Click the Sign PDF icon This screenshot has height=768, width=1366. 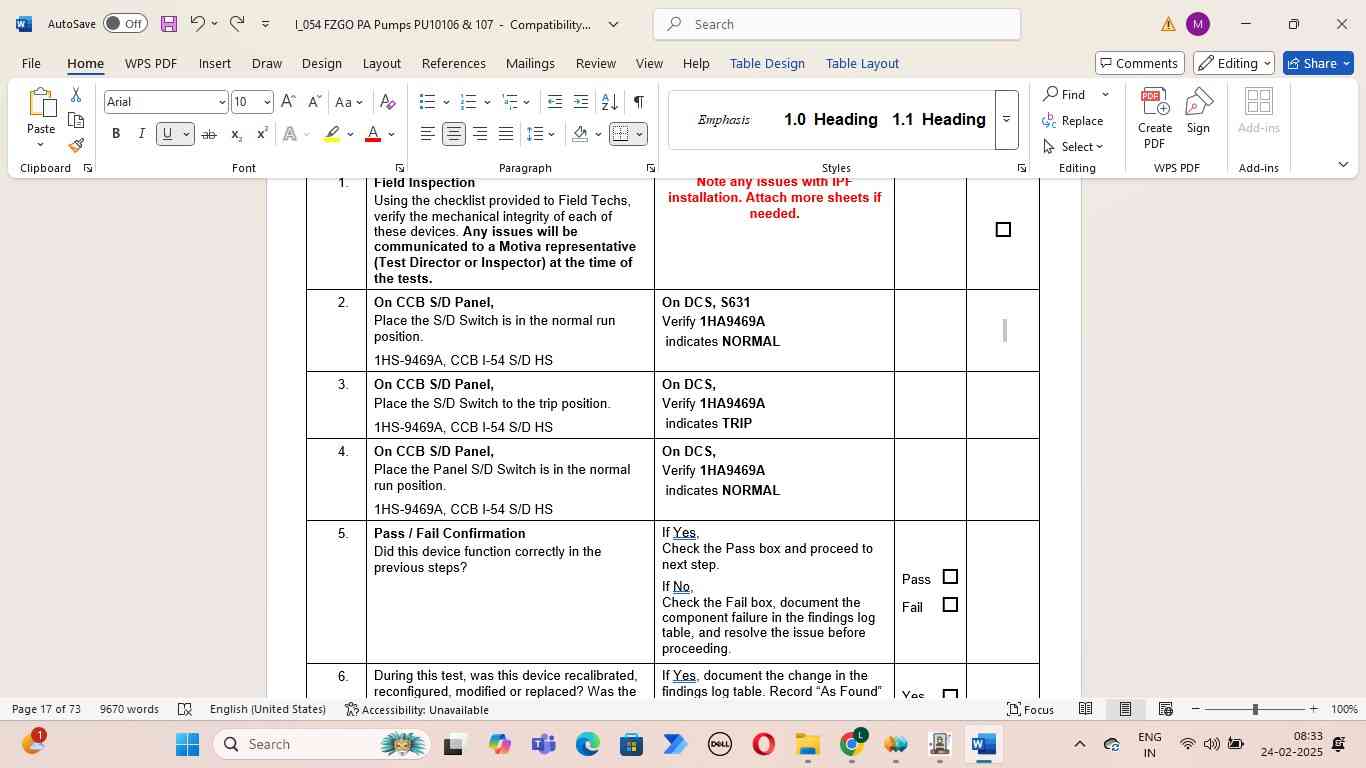click(1198, 110)
